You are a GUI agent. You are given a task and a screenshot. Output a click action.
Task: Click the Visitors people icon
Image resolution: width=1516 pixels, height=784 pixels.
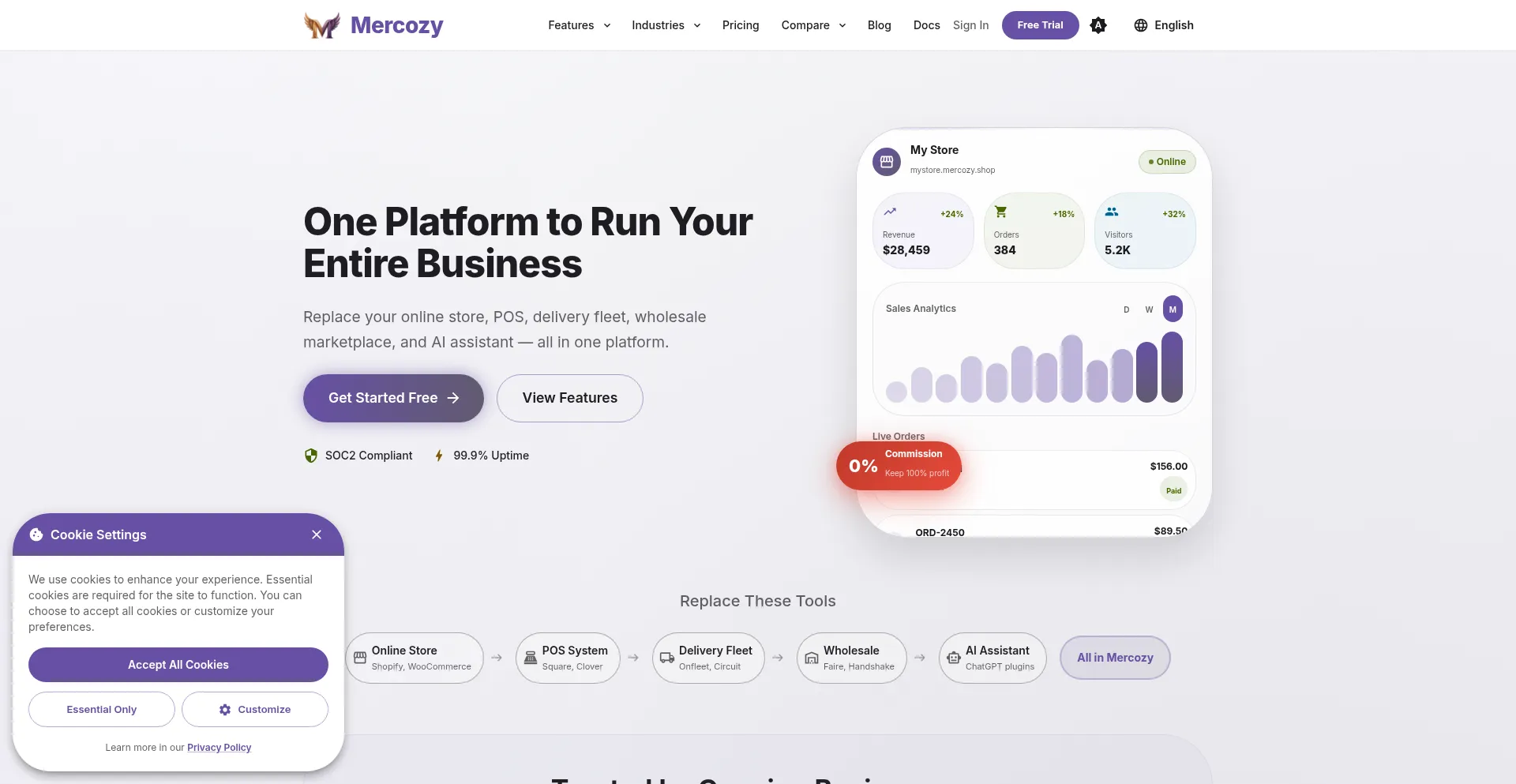coord(1112,212)
